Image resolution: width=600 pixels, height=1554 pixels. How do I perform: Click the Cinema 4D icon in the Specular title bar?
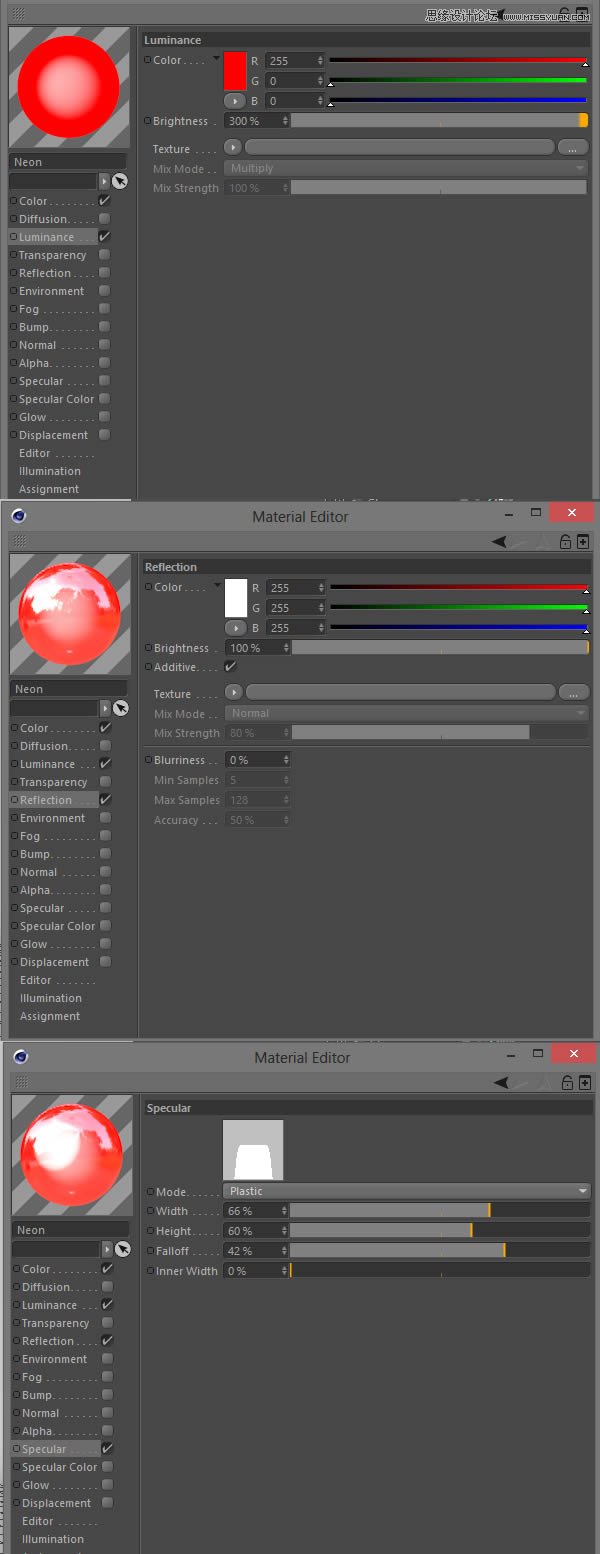[x=21, y=1057]
